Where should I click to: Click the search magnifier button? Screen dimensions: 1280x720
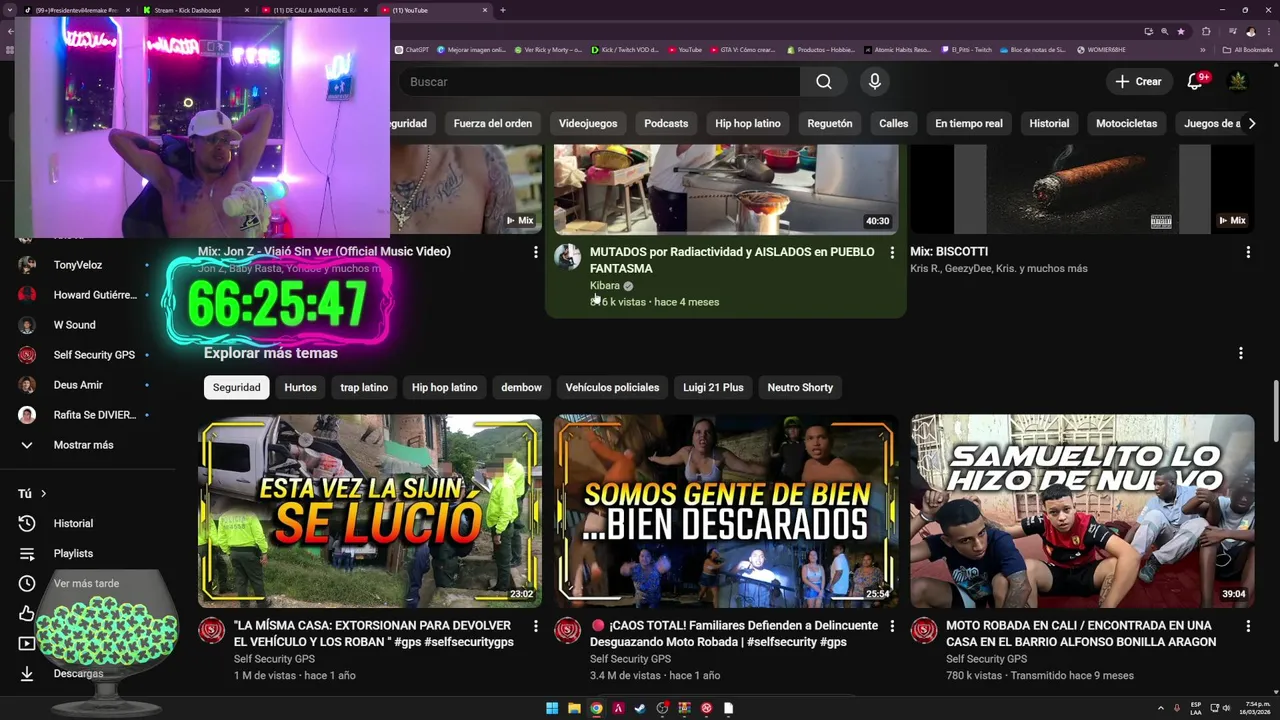tap(824, 82)
